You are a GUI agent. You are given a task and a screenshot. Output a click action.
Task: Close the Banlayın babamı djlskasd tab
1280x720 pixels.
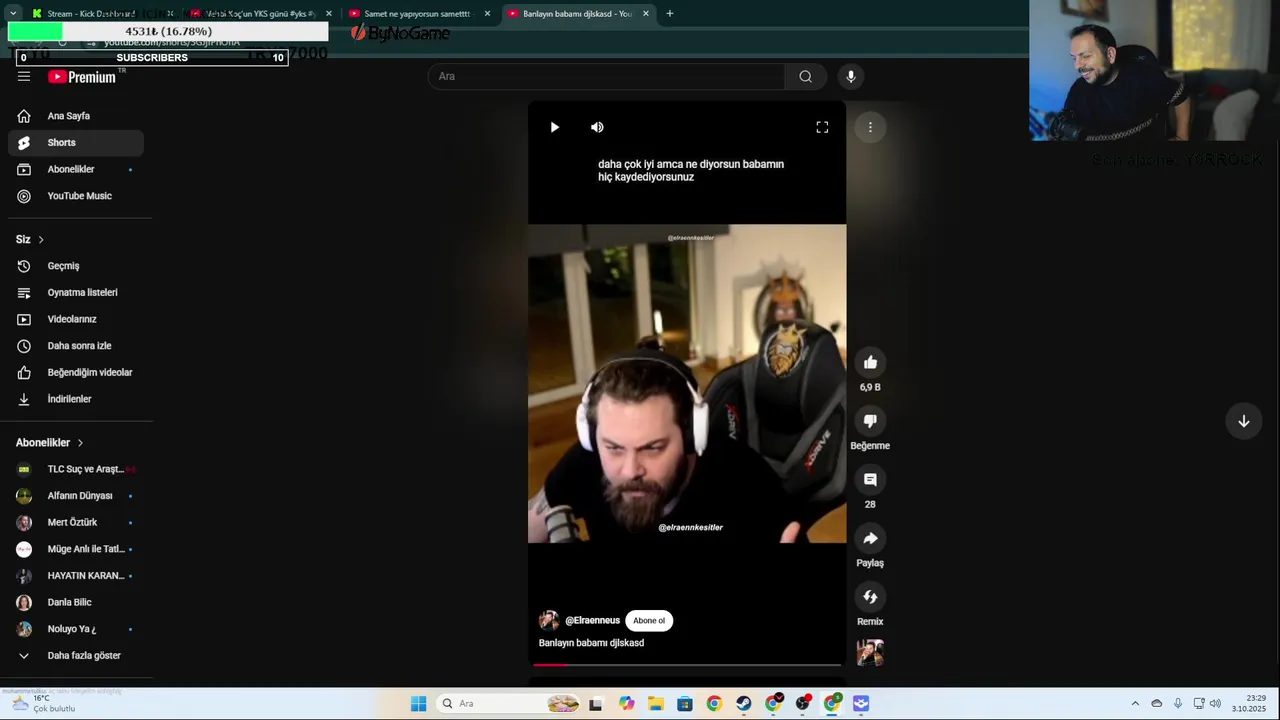tap(646, 14)
